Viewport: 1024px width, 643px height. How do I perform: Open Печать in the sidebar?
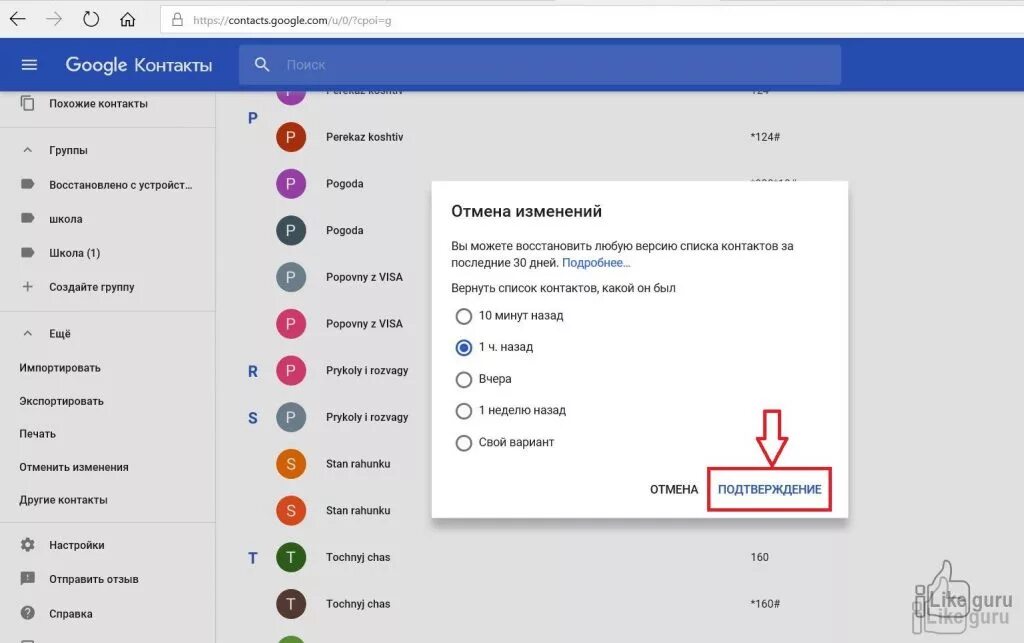(37, 433)
